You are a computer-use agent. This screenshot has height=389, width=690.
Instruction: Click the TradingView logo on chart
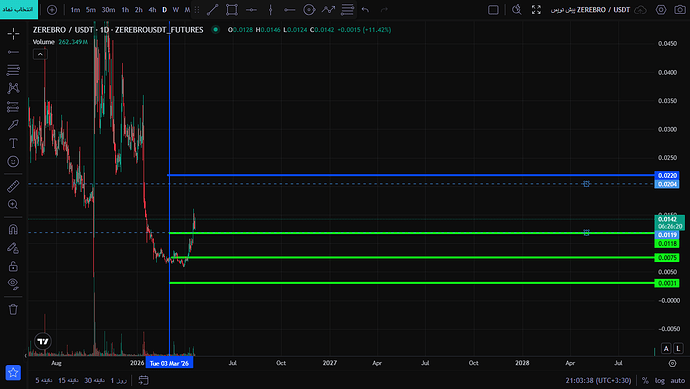click(43, 341)
